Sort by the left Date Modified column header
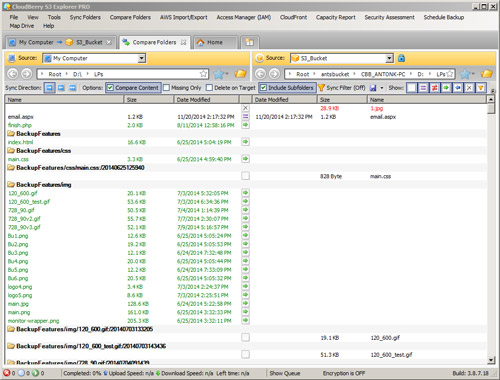 pos(206,99)
